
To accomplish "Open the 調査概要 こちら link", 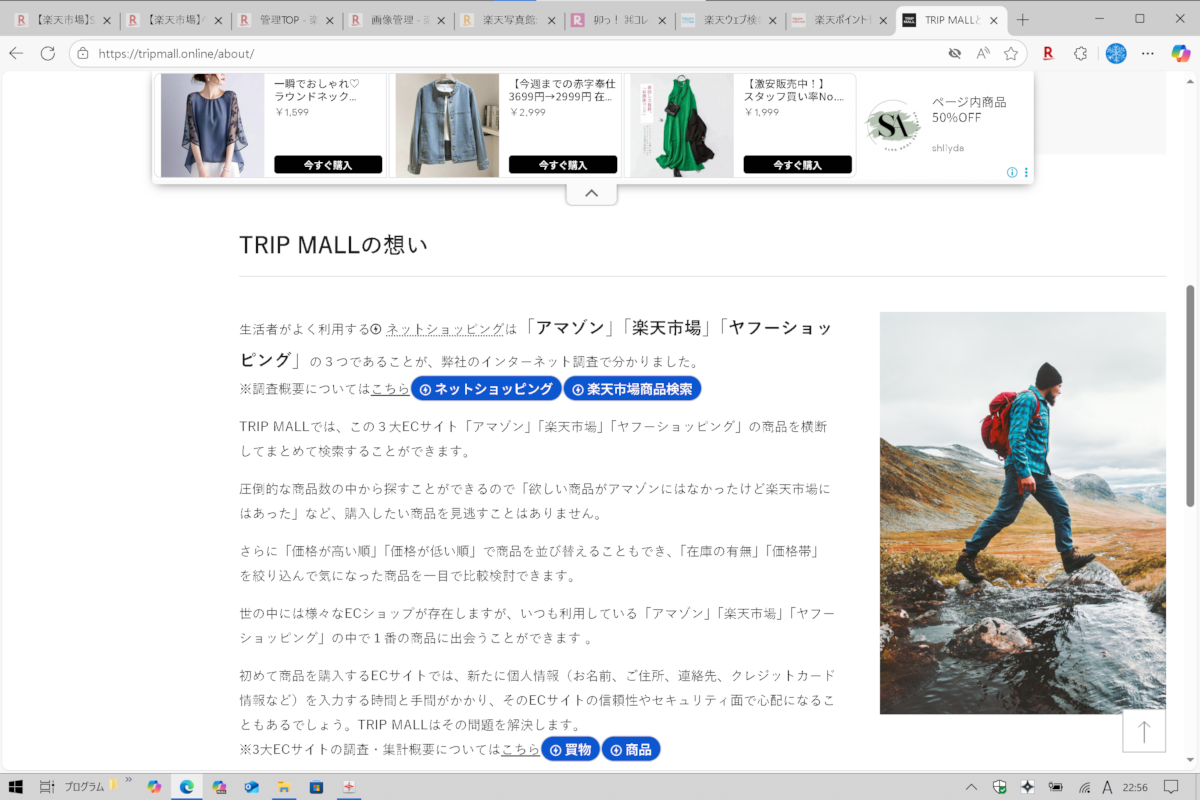I will (x=390, y=389).
